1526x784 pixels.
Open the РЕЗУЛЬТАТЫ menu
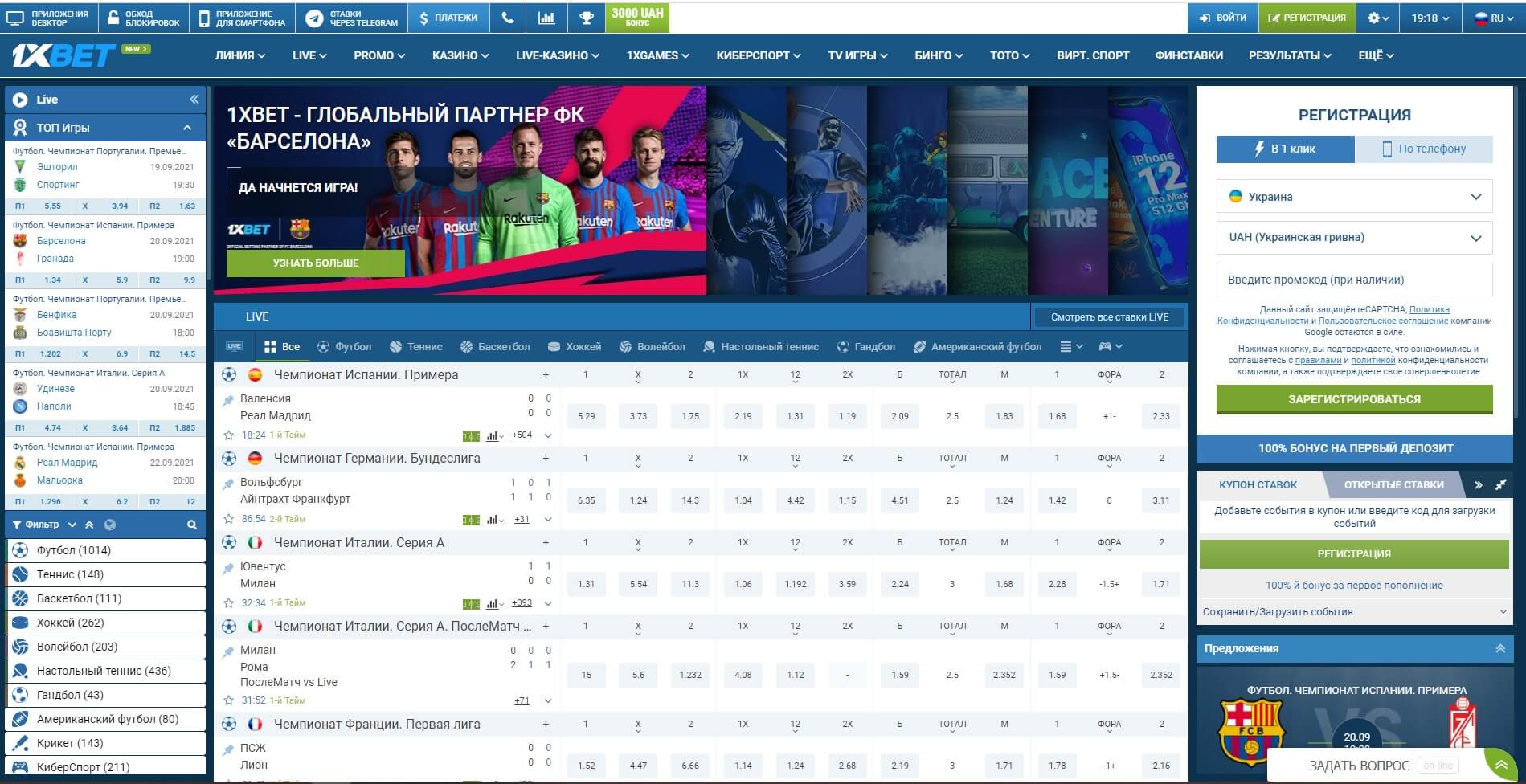[x=1290, y=55]
